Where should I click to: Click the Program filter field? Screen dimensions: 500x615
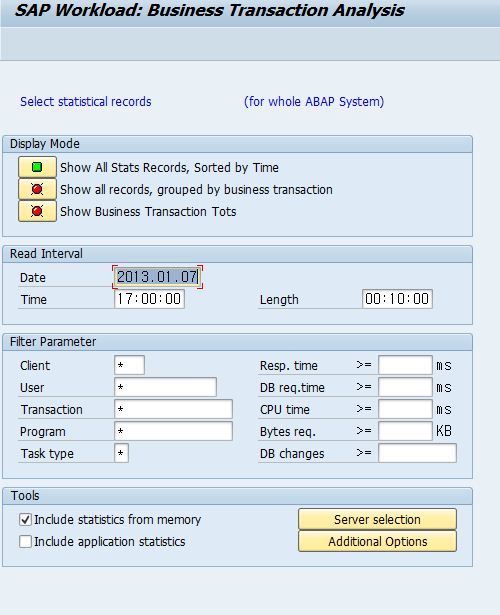point(173,431)
